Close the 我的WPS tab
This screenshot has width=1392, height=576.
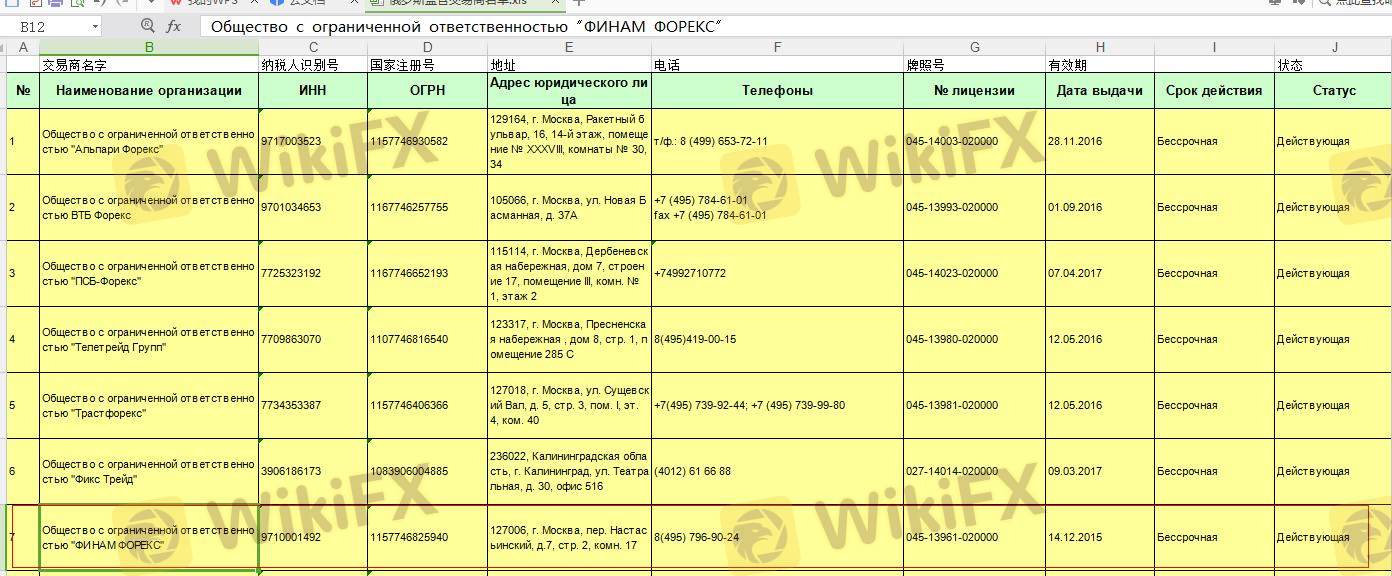pos(252,3)
